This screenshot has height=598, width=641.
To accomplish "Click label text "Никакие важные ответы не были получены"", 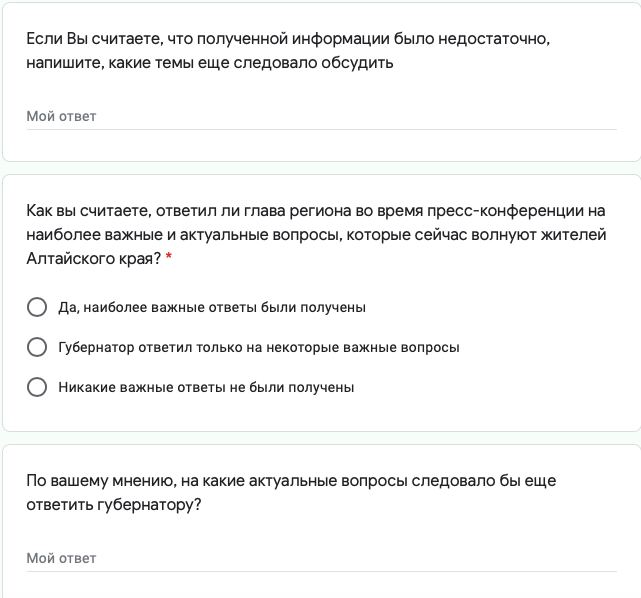I will [x=206, y=387].
